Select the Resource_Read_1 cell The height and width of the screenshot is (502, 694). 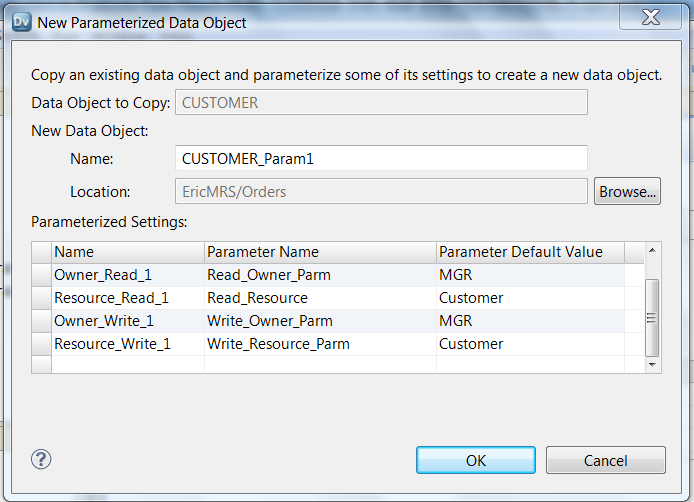(128, 298)
